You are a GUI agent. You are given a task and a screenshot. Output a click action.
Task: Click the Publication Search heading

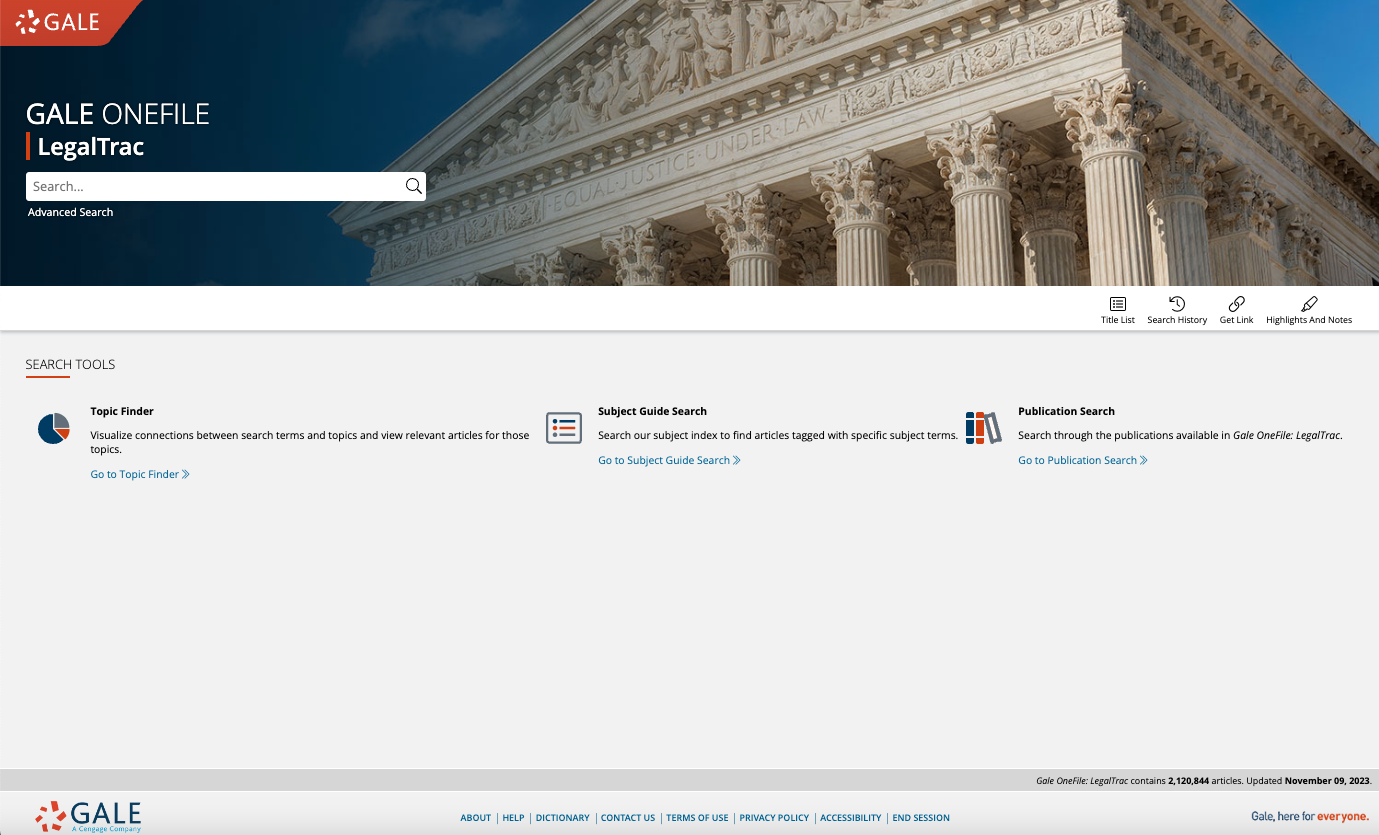(1066, 411)
